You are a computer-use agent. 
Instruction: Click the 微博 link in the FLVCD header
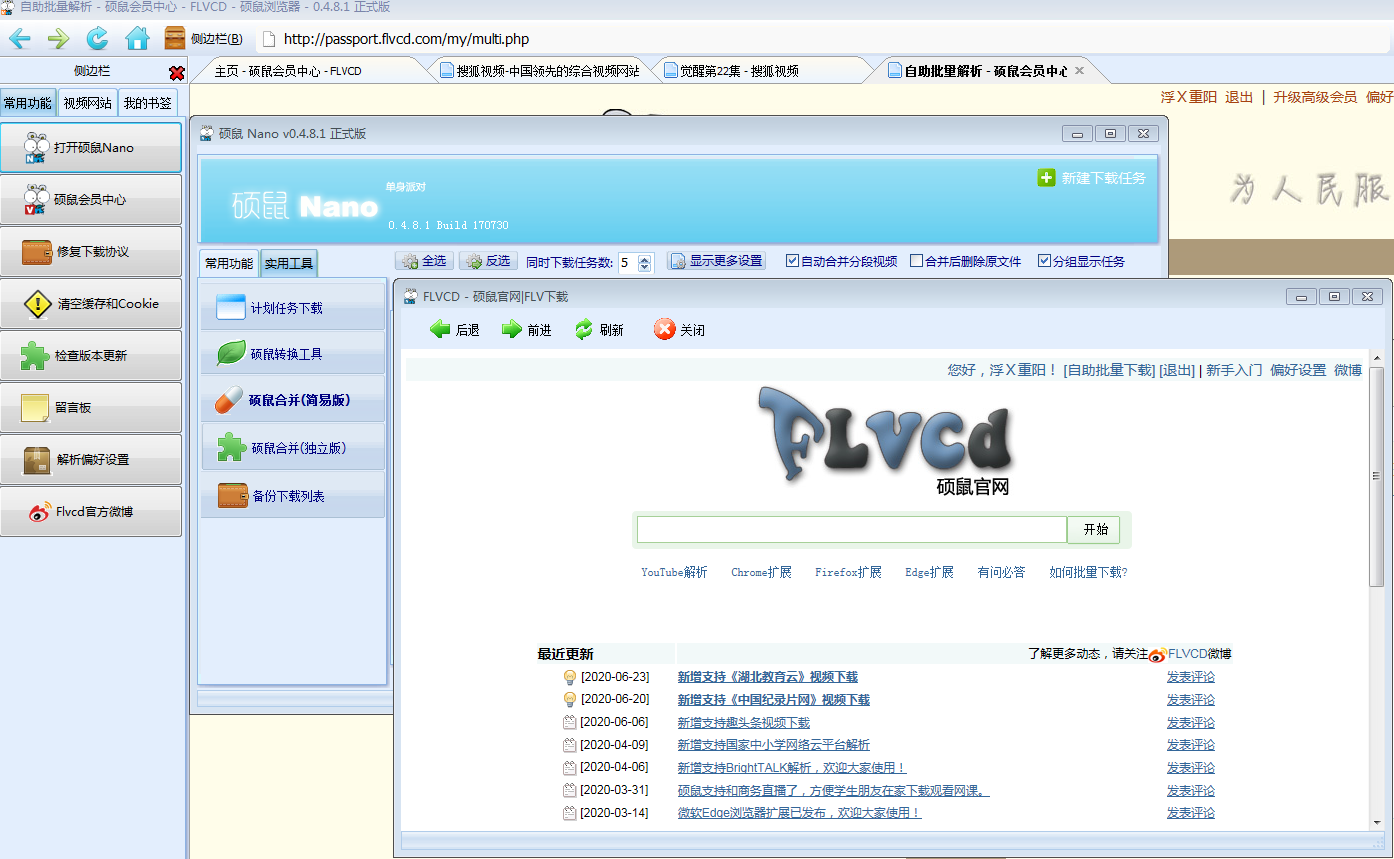click(x=1348, y=370)
